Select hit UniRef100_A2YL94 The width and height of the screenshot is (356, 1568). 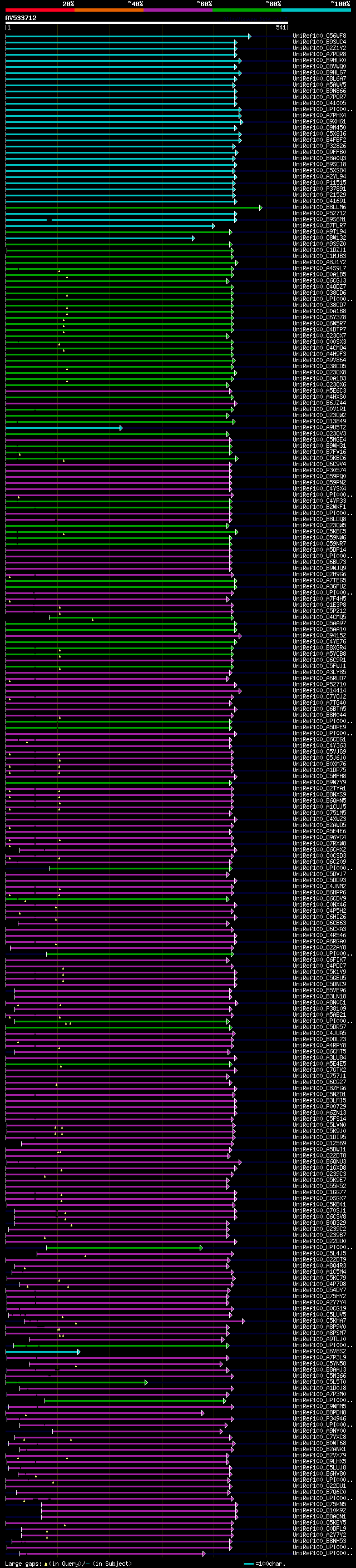[319, 176]
